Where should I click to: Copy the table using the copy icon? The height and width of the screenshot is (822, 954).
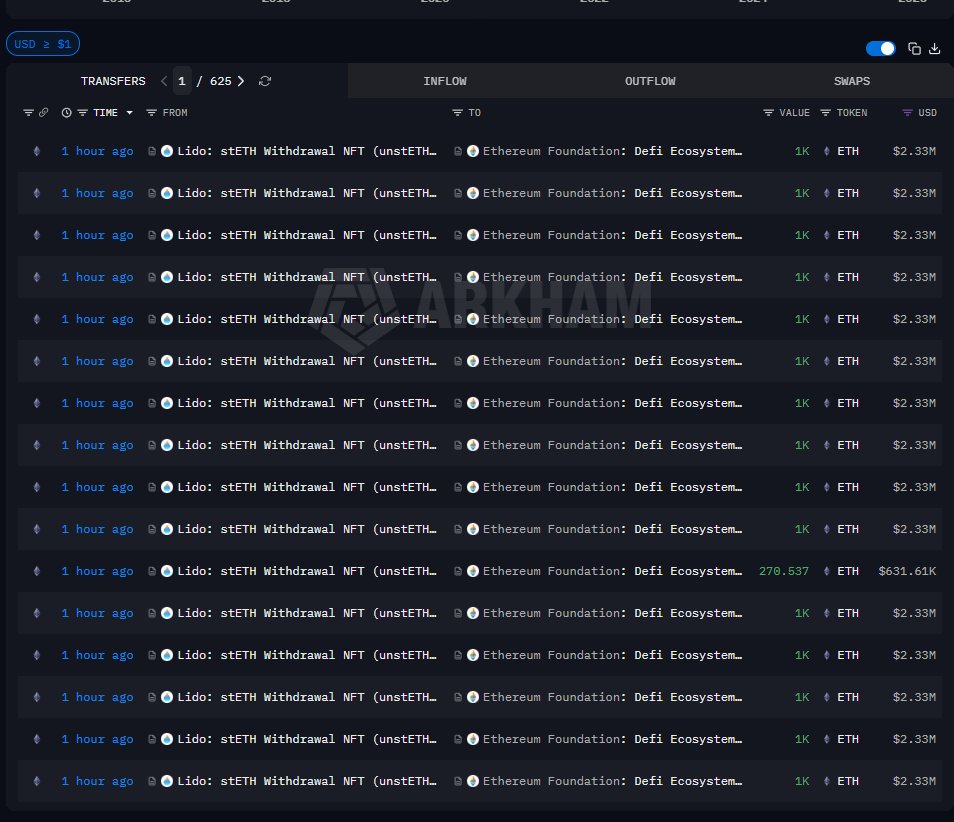coord(914,49)
